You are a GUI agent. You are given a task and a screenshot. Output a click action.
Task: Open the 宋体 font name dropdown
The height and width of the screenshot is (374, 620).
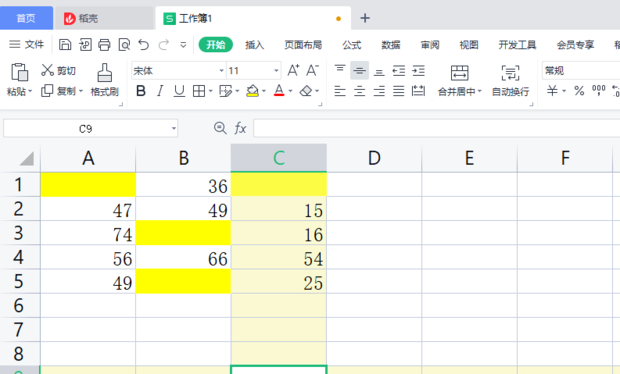click(x=221, y=71)
